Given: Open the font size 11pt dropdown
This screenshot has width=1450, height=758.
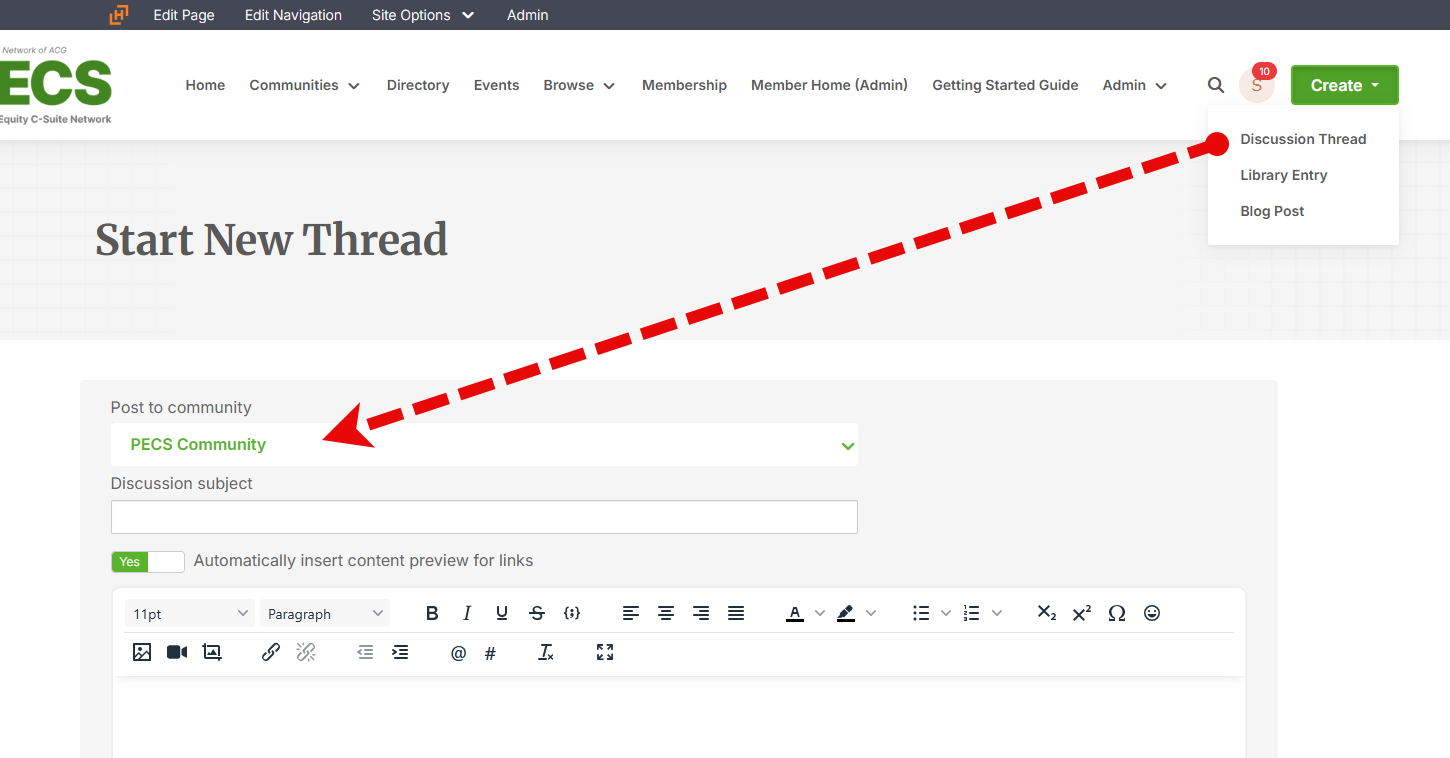Looking at the screenshot, I should pos(190,614).
